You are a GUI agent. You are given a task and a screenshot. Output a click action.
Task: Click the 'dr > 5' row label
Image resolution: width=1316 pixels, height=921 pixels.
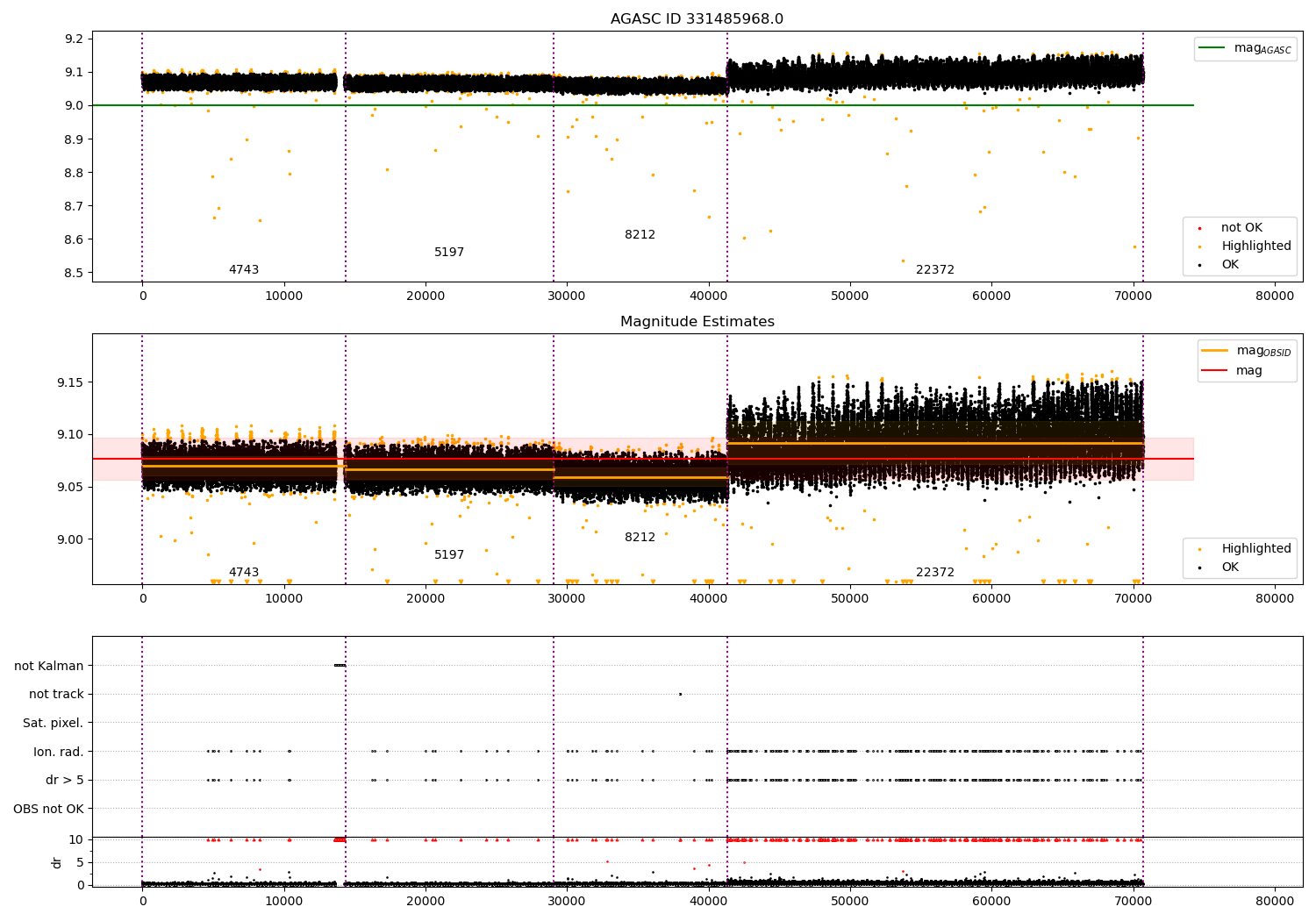point(65,780)
